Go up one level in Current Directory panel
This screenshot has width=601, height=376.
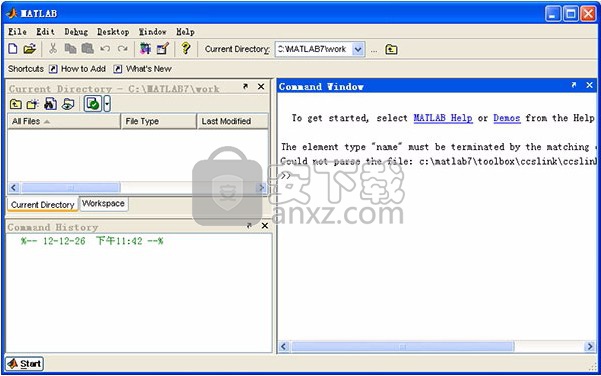point(16,104)
